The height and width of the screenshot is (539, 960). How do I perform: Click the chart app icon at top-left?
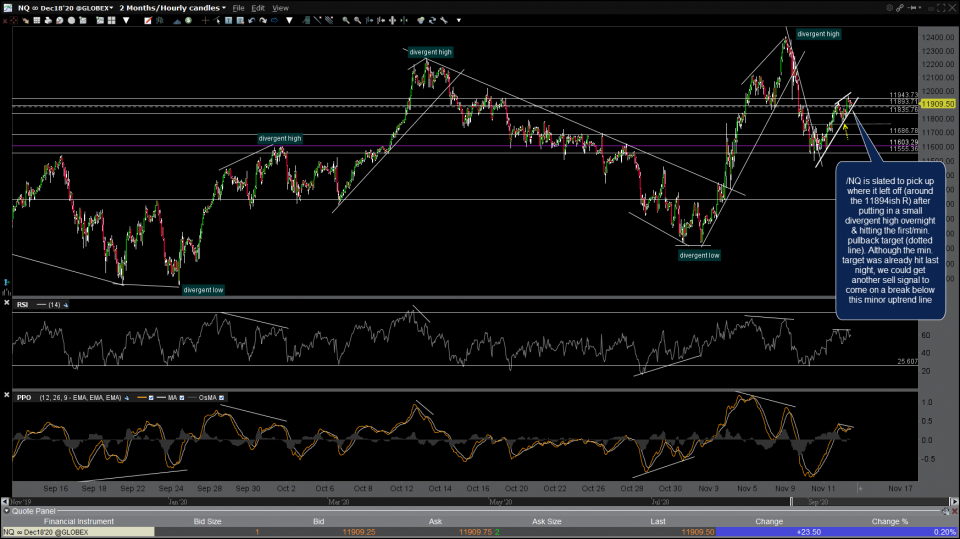coord(7,7)
